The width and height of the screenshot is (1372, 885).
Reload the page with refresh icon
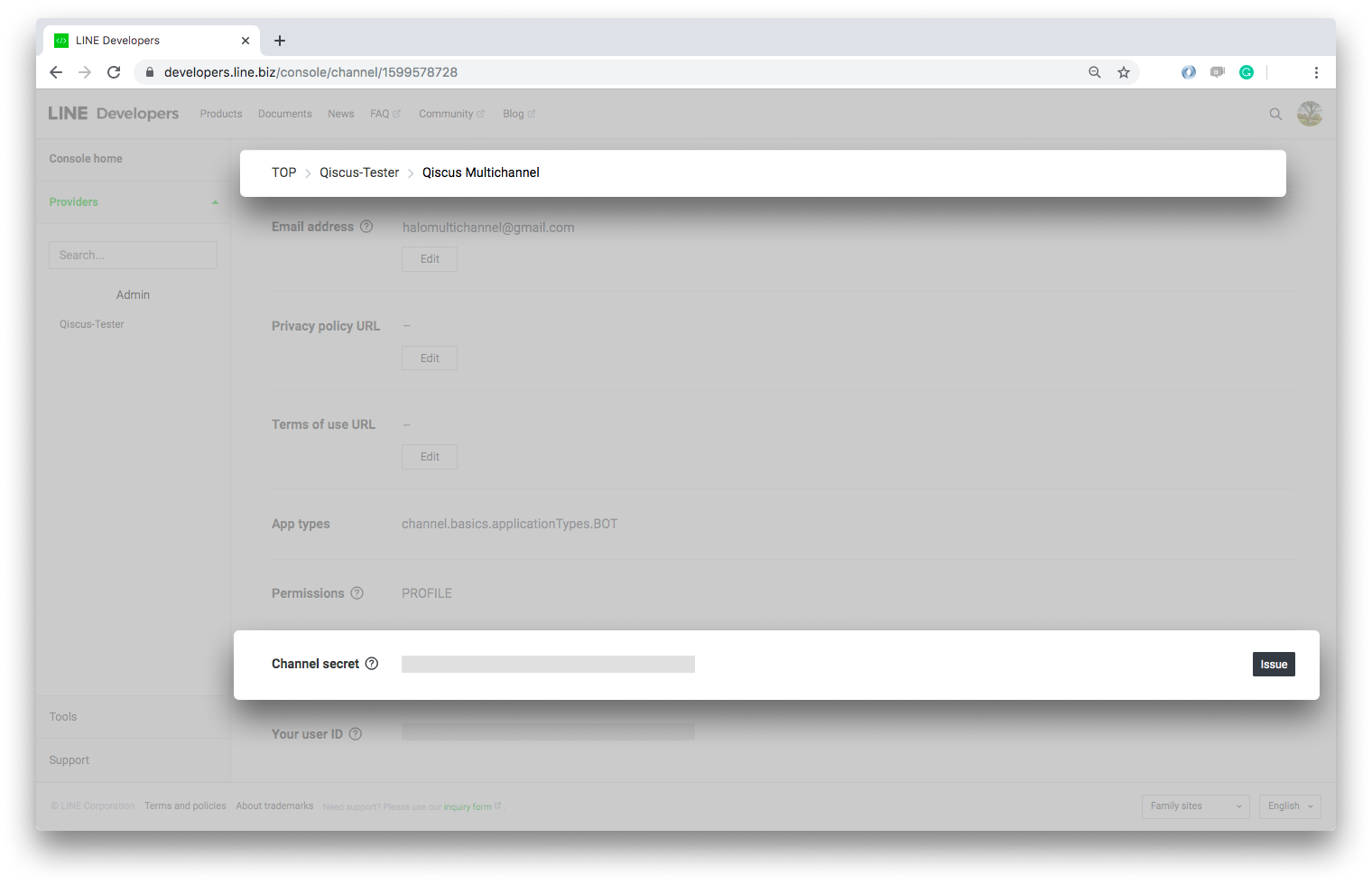click(114, 72)
